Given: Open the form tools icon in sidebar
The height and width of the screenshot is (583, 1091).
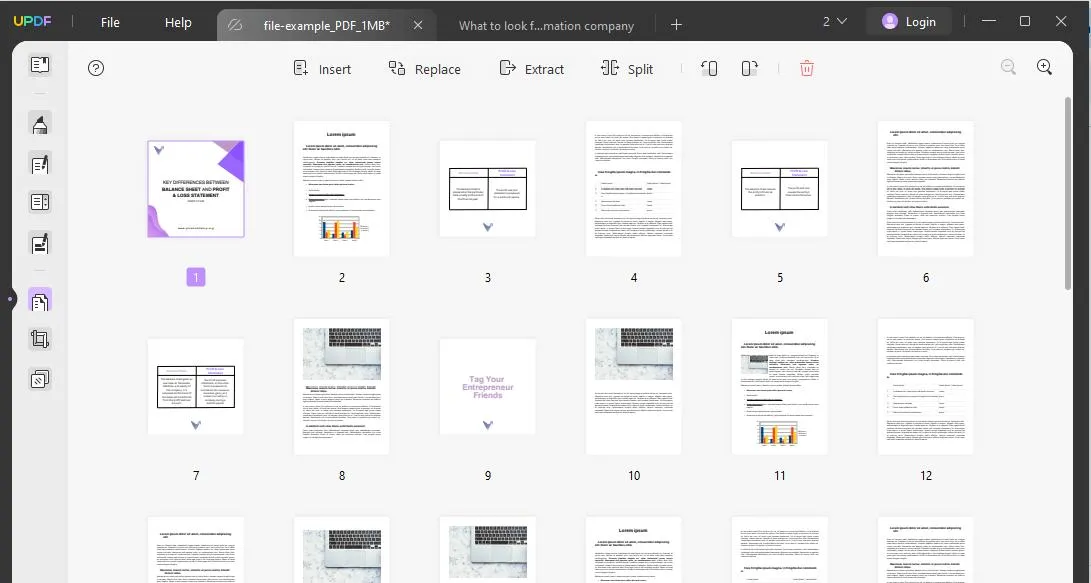Looking at the screenshot, I should tap(40, 202).
